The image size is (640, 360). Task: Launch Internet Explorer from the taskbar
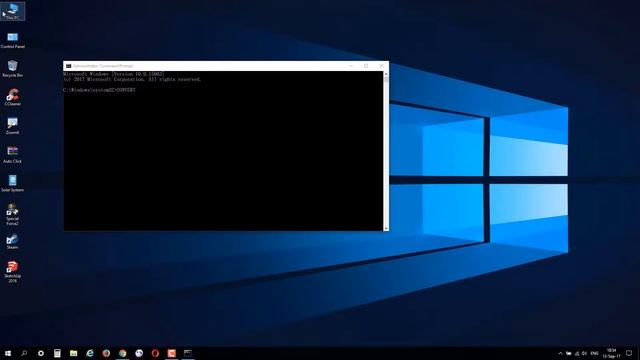[90, 353]
